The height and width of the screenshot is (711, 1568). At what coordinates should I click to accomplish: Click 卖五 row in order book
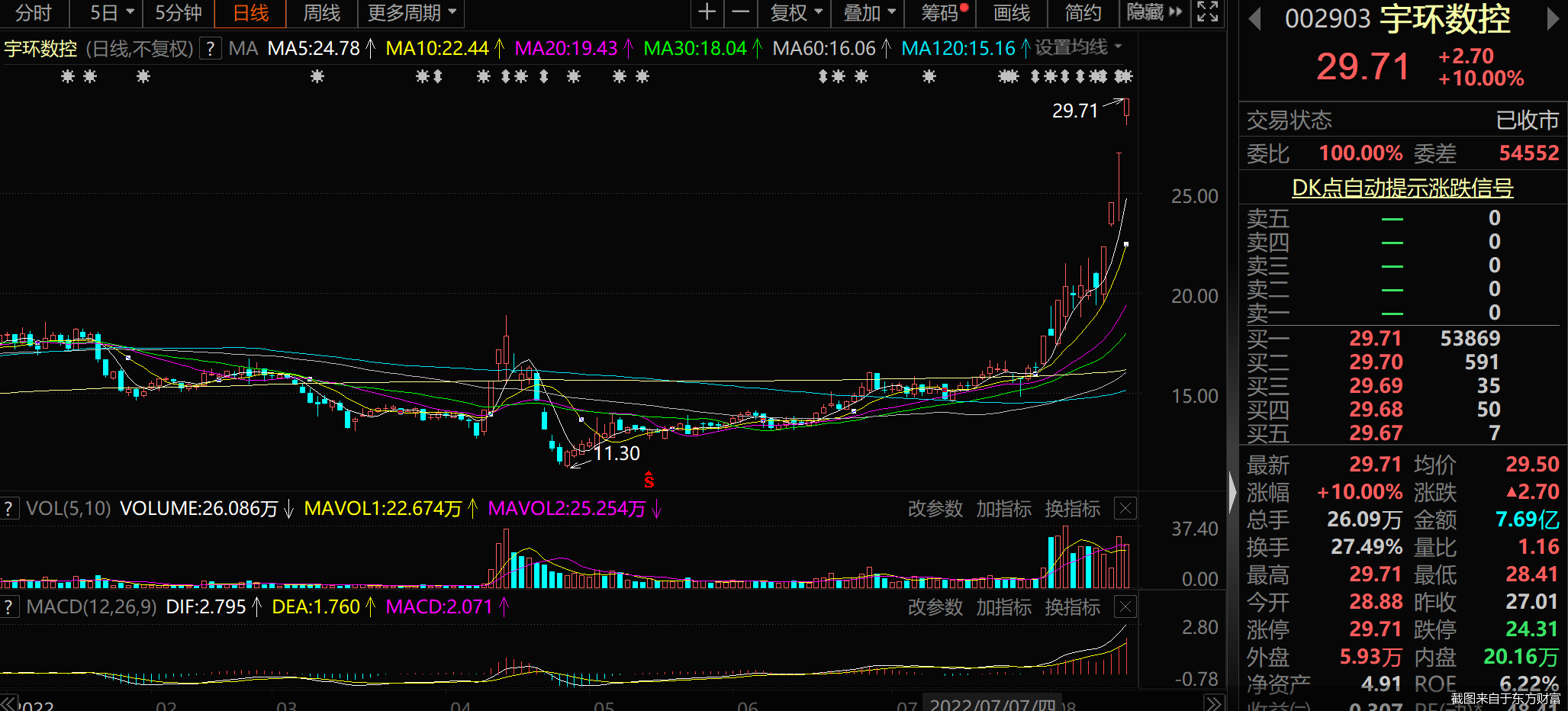(1402, 218)
